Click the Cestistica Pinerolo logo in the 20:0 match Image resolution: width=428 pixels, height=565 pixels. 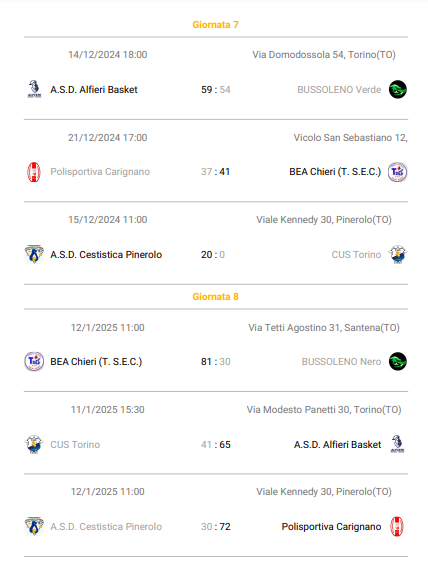click(34, 254)
